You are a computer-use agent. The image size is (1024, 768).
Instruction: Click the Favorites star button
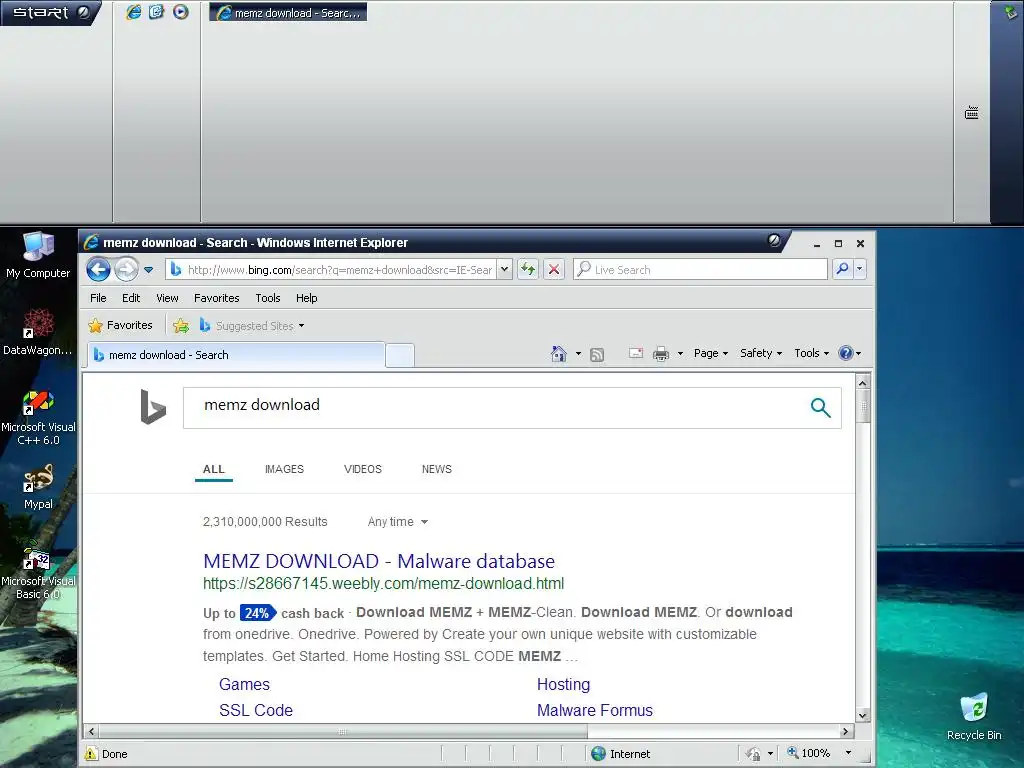point(120,325)
